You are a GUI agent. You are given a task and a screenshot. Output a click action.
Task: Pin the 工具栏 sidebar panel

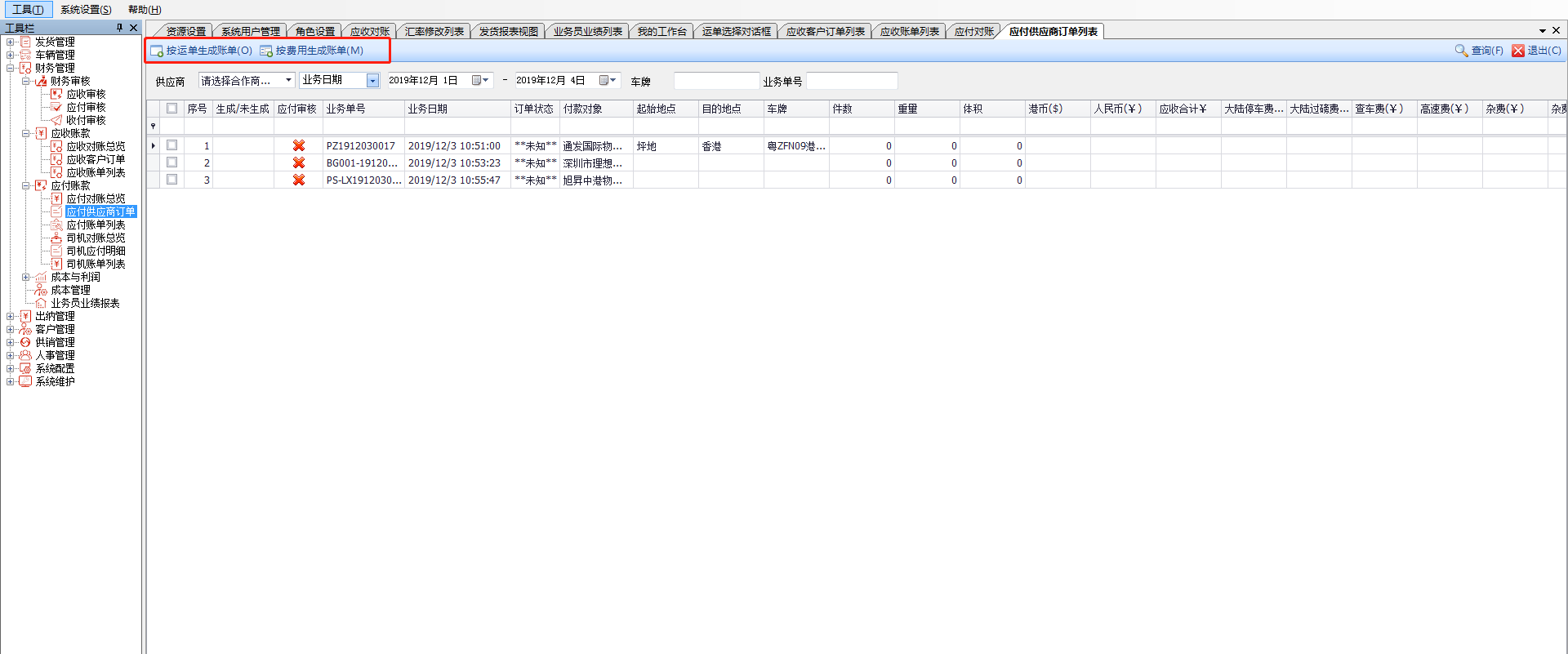click(x=119, y=28)
